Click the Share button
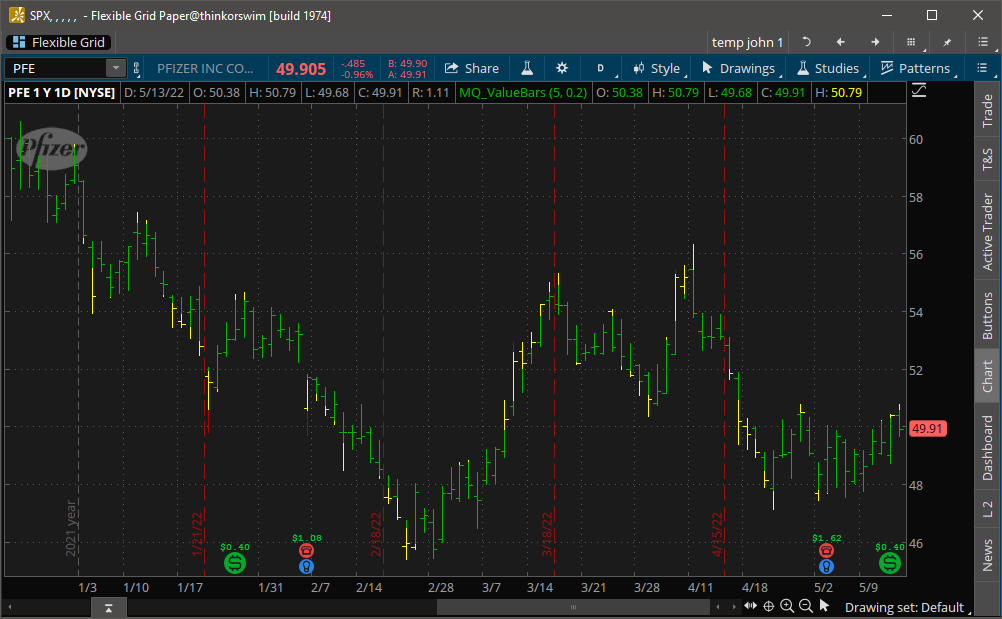Screen dimensions: 1002x619 (472, 68)
